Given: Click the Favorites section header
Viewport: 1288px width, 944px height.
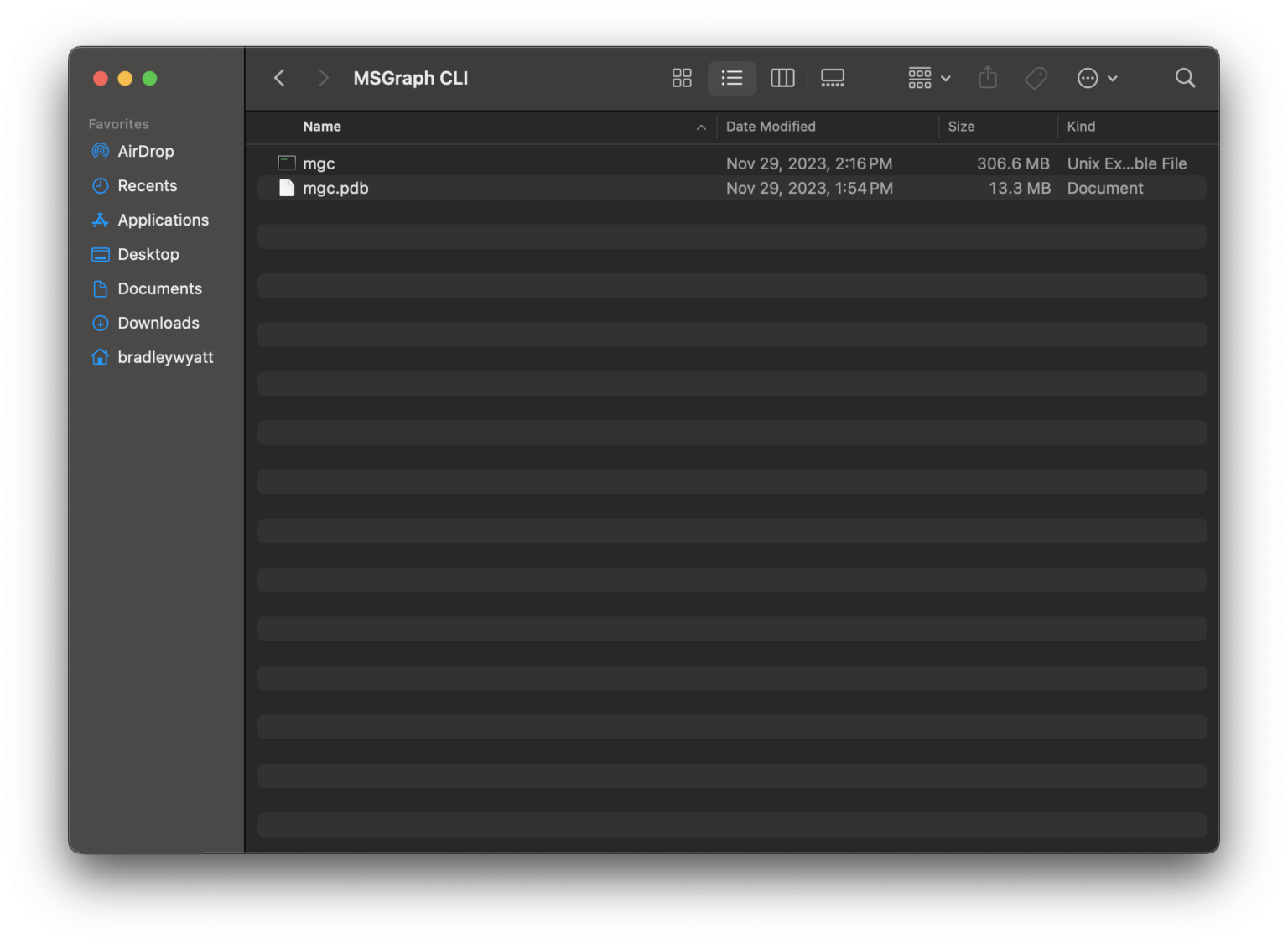Looking at the screenshot, I should [118, 124].
